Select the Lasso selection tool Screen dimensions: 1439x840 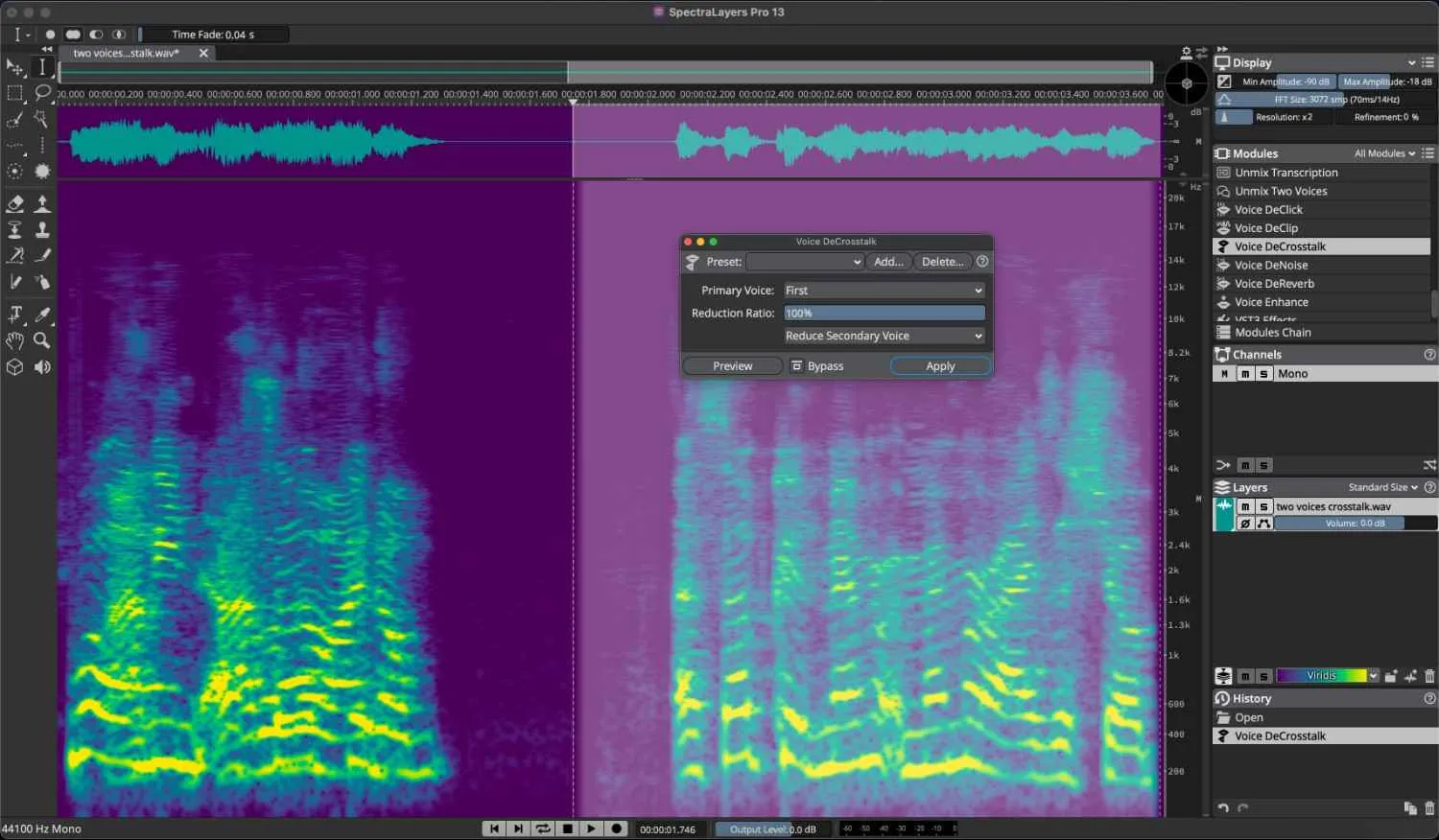pyautogui.click(x=42, y=93)
